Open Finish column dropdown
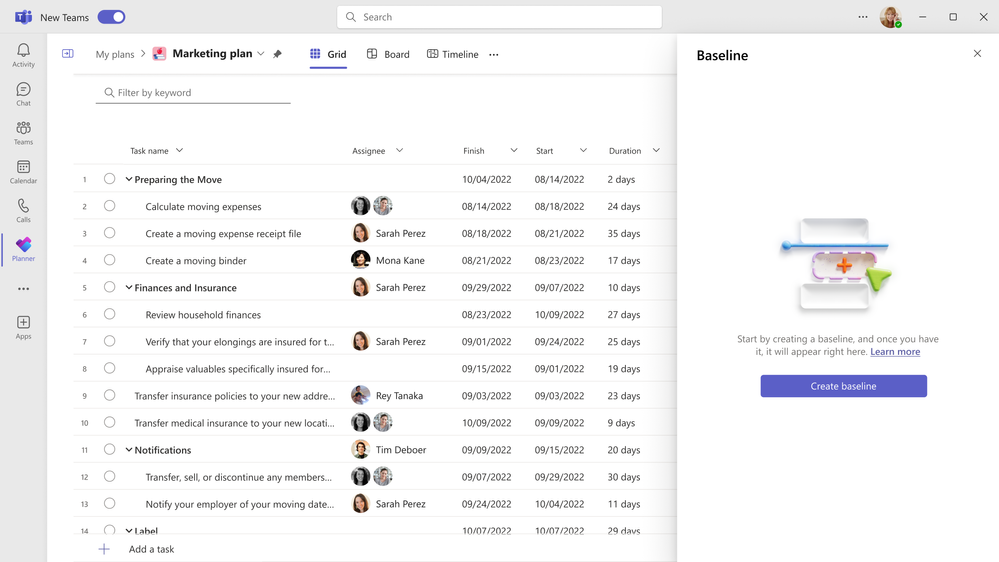The height and width of the screenshot is (562, 999). (x=514, y=150)
